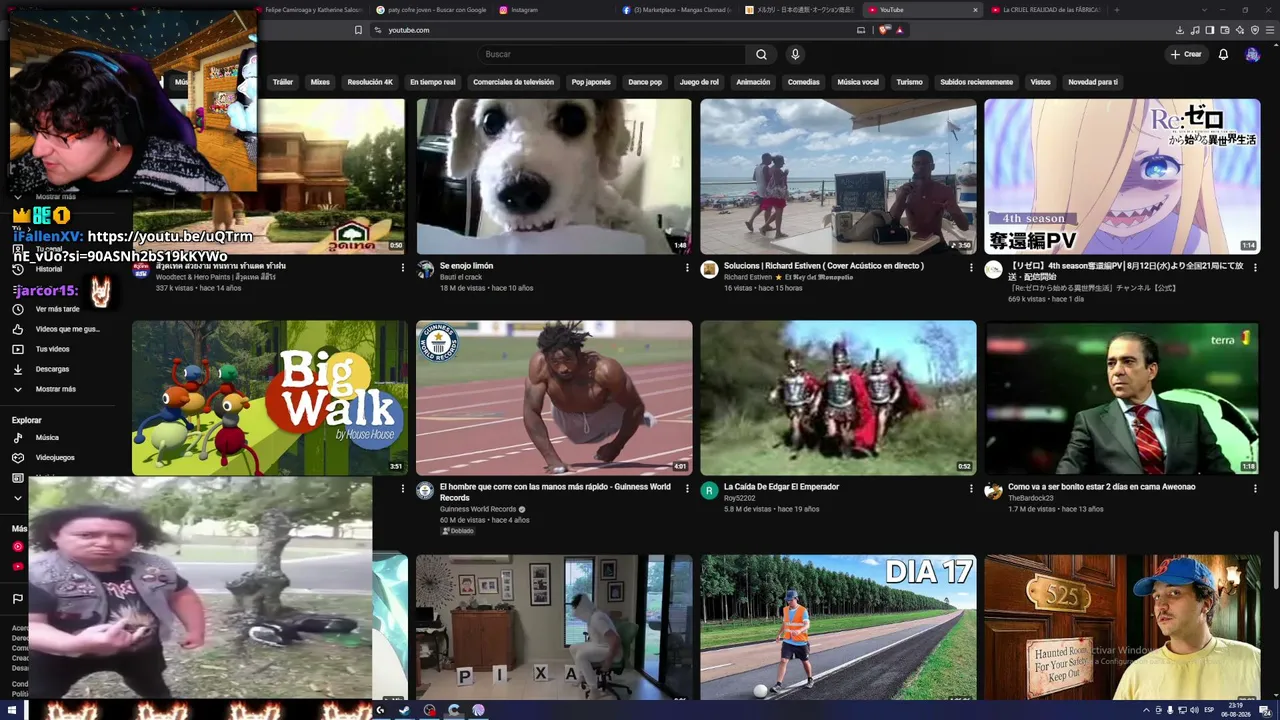
Task: Select the 'Música vocal' filter chip
Action: [x=858, y=82]
